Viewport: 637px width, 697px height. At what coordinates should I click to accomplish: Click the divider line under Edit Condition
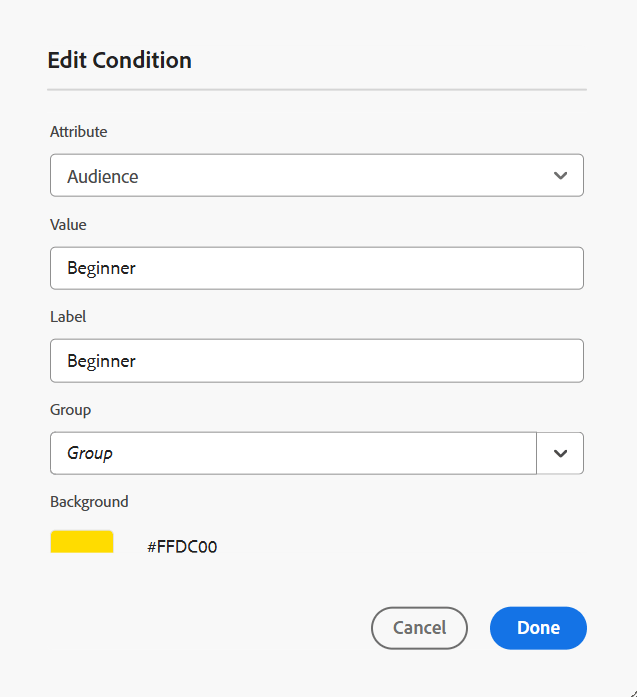point(316,90)
